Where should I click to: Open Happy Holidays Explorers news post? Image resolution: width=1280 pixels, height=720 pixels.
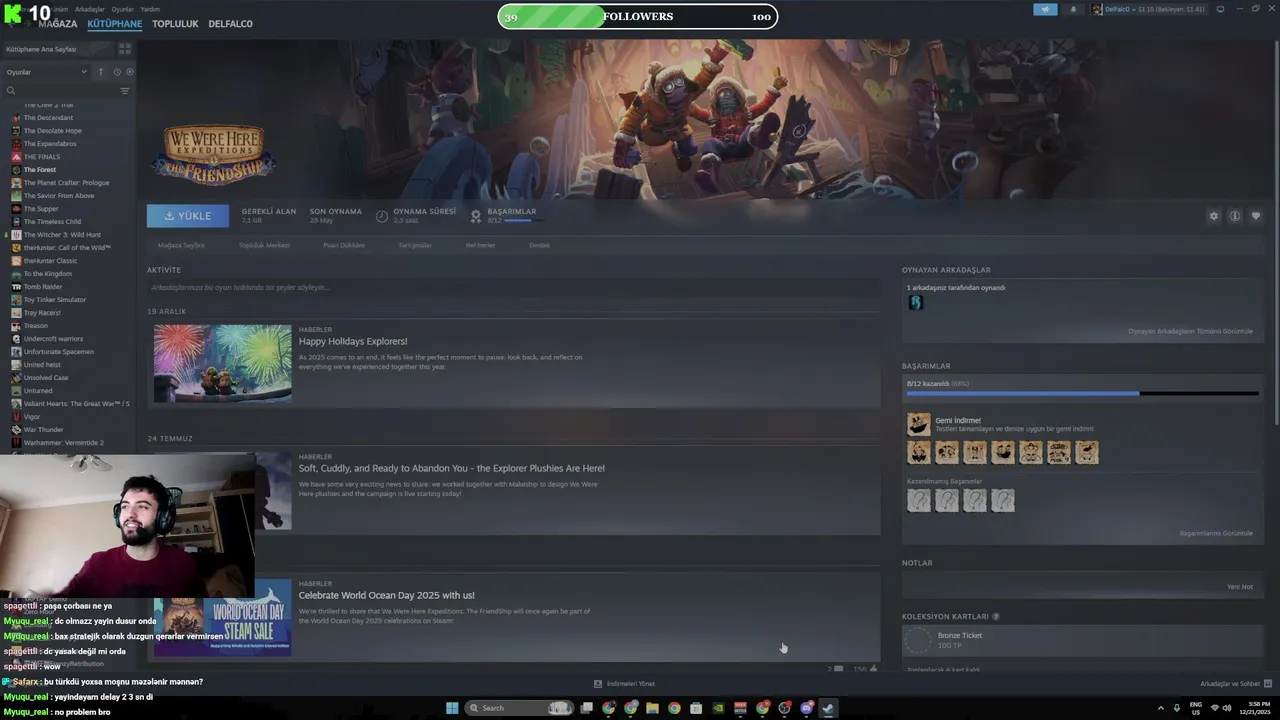353,342
